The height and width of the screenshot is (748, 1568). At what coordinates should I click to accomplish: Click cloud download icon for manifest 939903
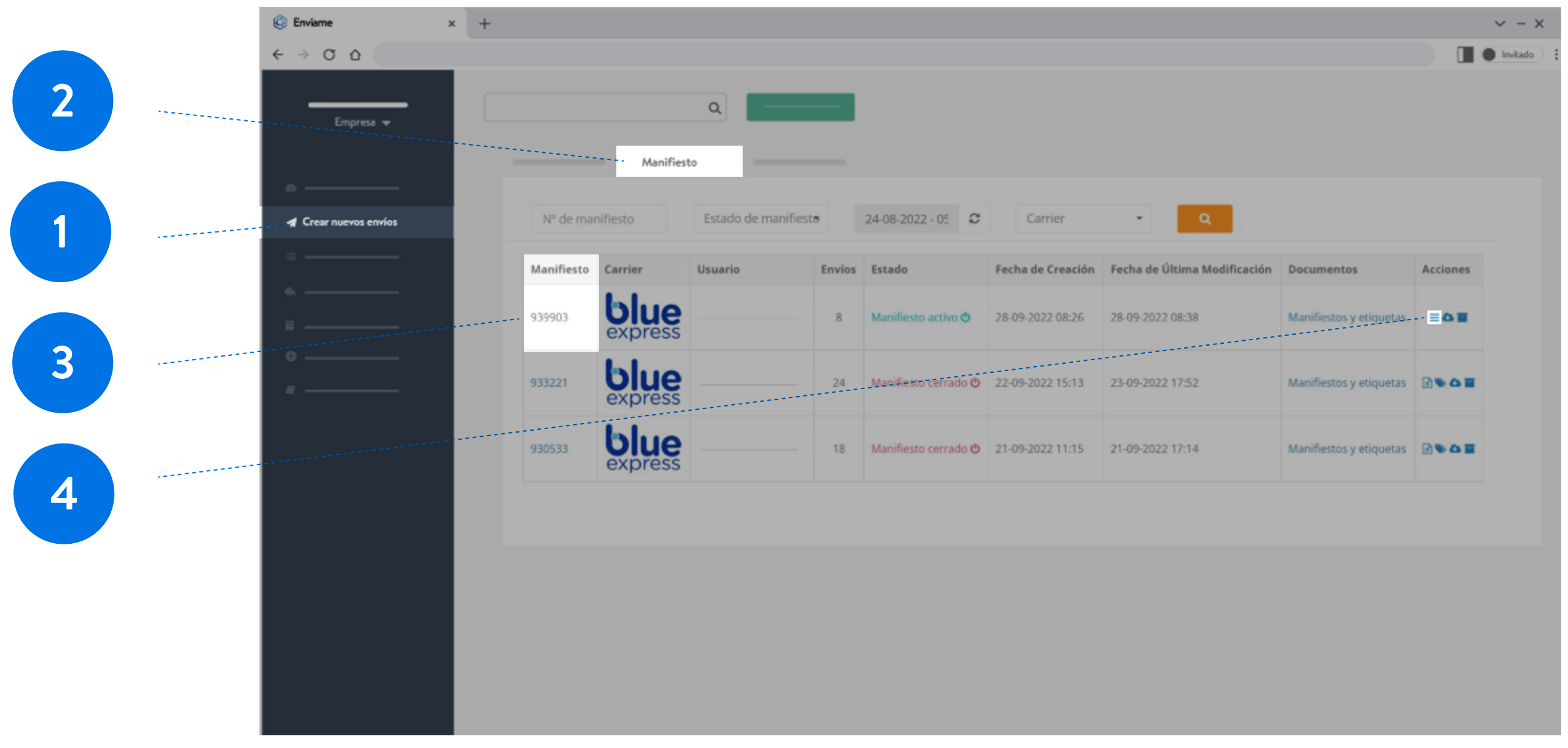point(1448,318)
